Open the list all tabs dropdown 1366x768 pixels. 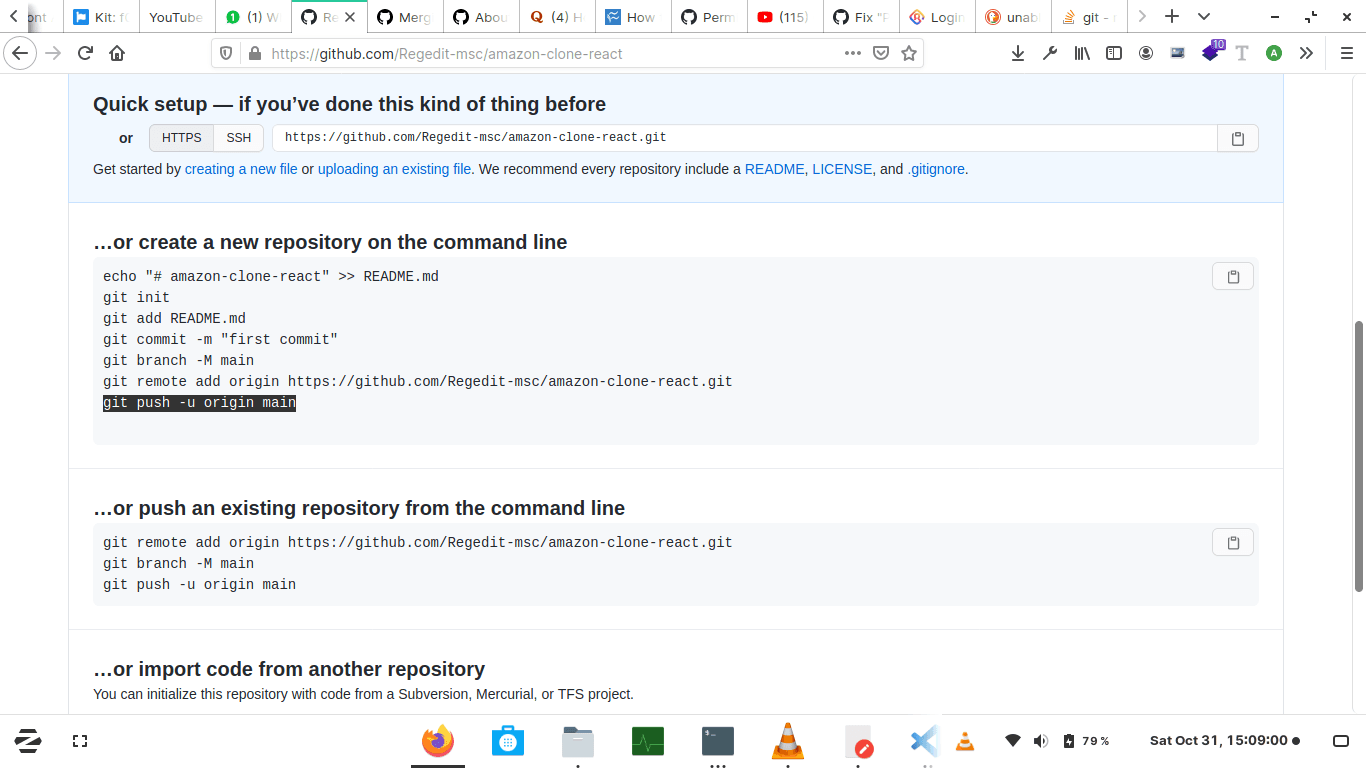(1204, 17)
